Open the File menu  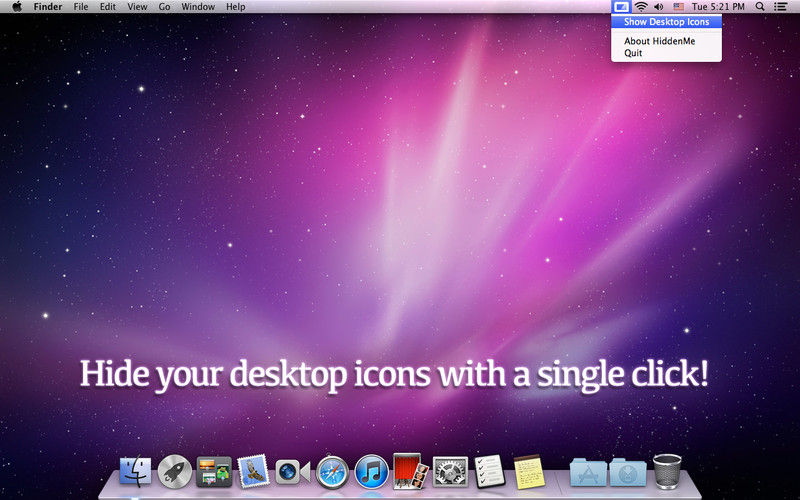pyautogui.click(x=81, y=7)
